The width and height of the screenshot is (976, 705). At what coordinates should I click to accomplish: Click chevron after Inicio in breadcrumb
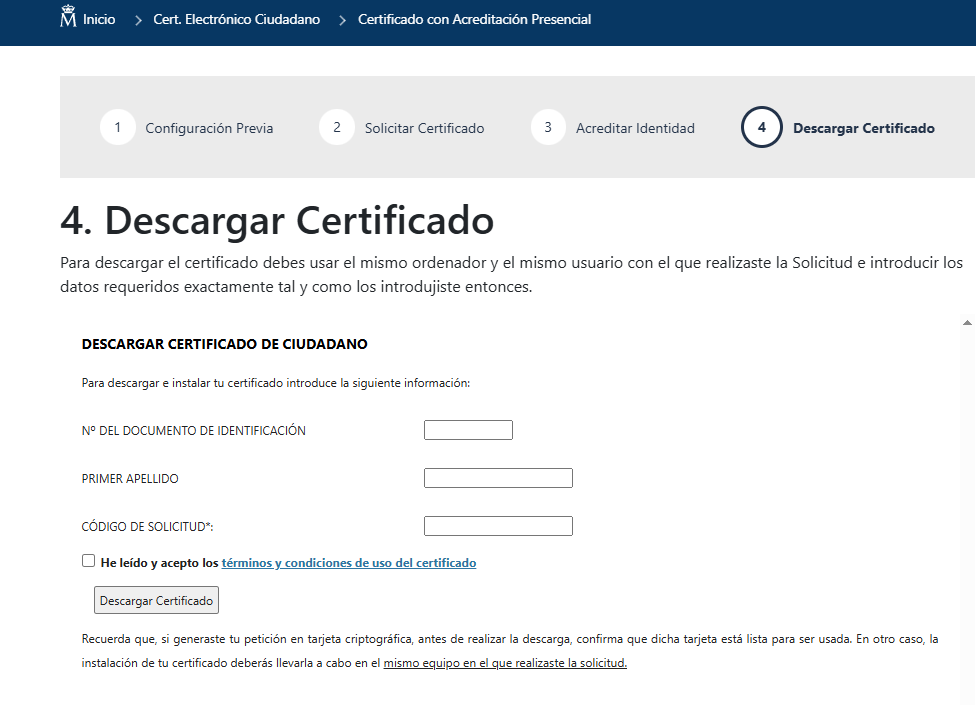tap(138, 21)
